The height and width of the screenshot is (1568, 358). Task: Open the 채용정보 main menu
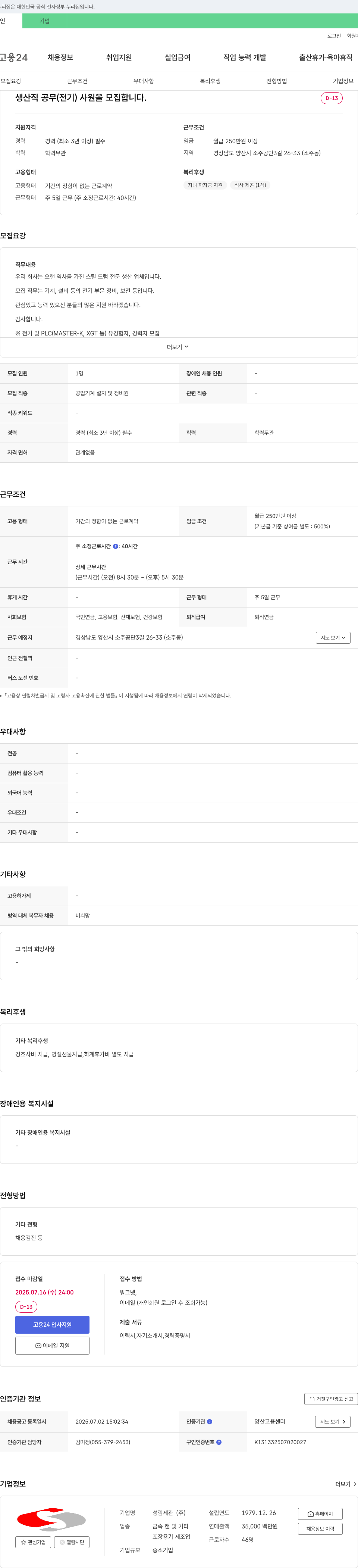[60, 57]
